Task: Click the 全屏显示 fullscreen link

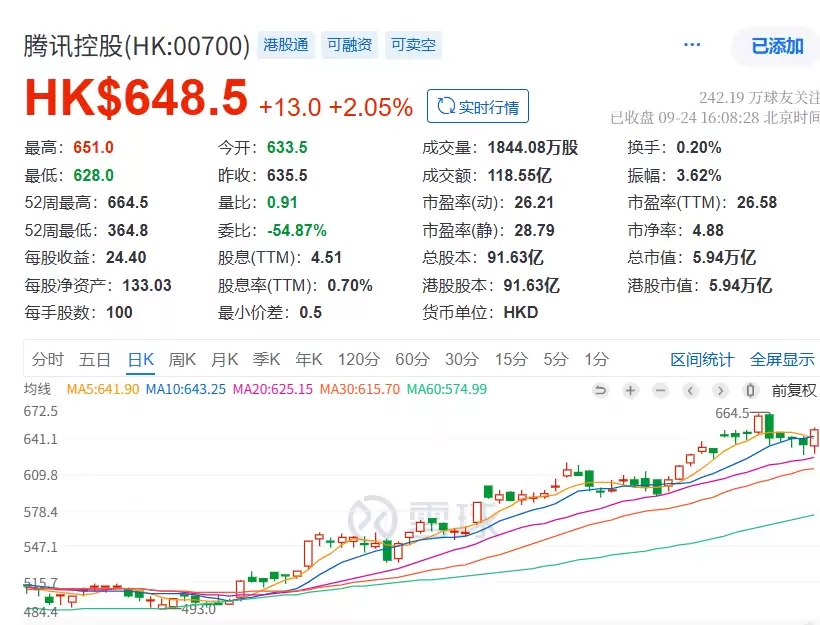Action: [x=783, y=359]
